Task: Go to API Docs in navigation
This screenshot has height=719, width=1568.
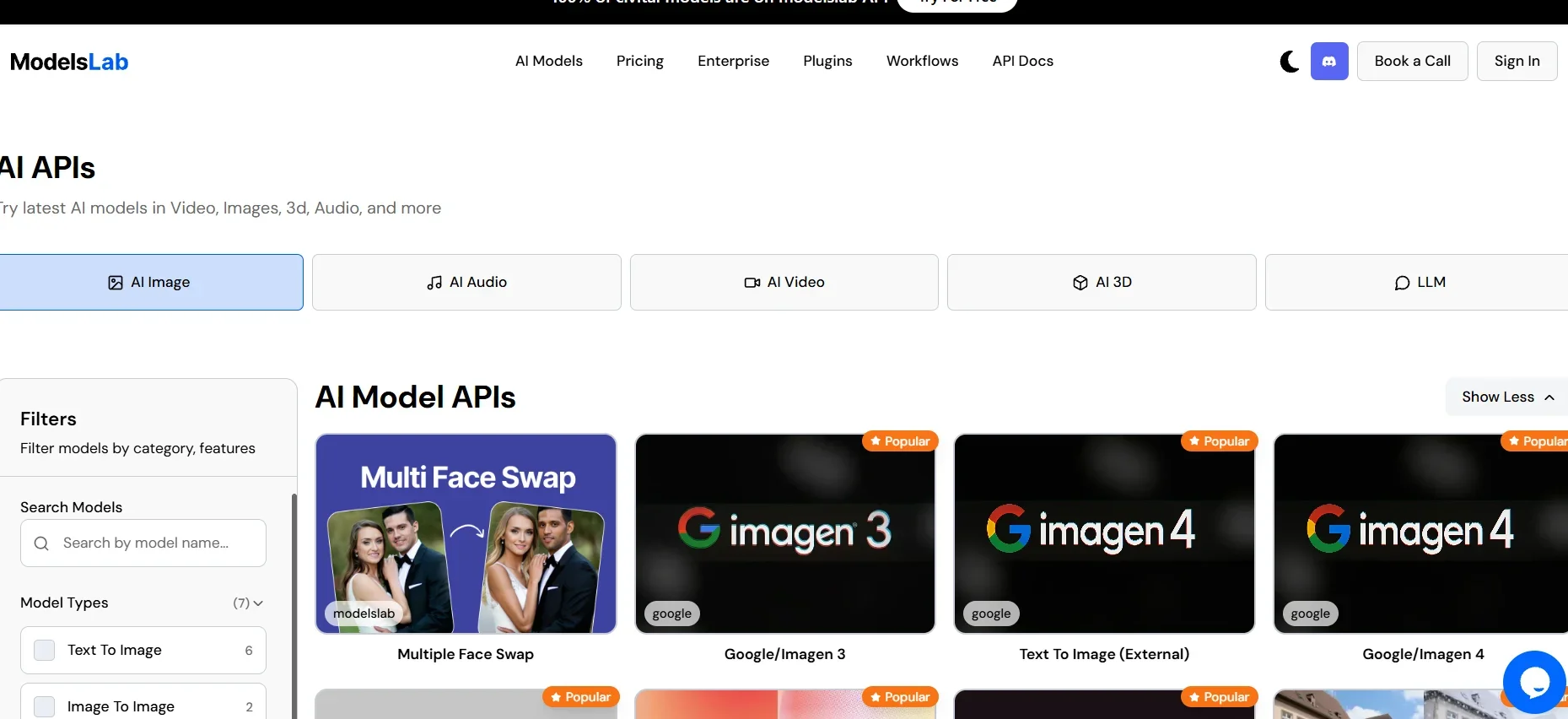Action: point(1022,61)
